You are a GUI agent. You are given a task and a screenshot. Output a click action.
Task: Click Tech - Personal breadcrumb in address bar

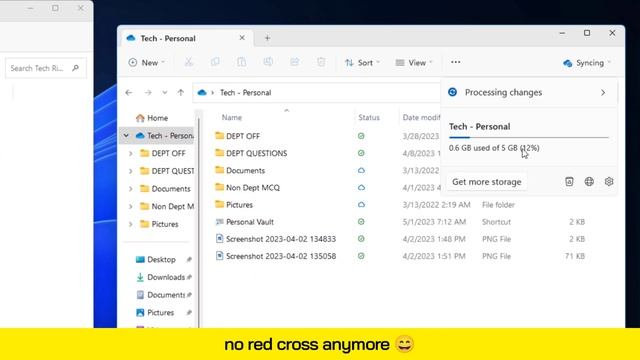(x=245, y=93)
